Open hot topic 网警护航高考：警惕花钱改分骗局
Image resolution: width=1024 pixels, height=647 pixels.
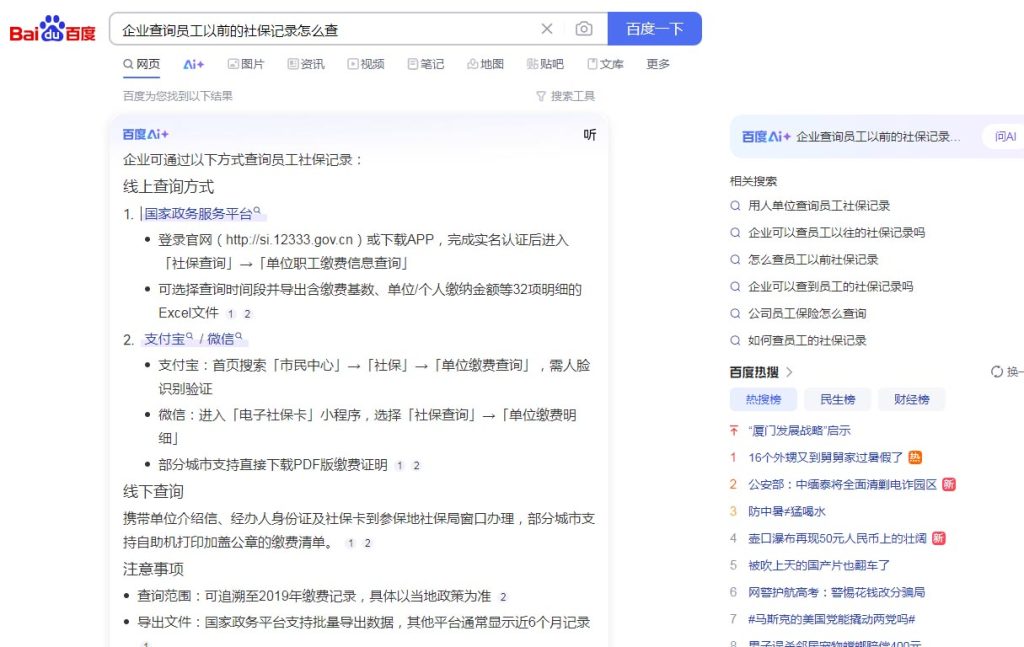click(x=837, y=592)
